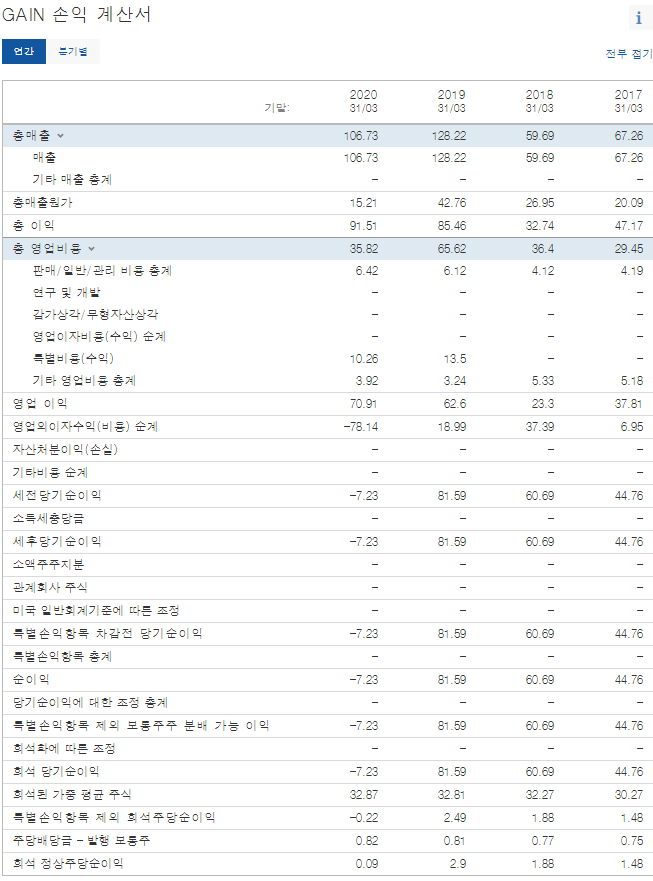Click the -78.14 interest income value
653x881 pixels.
[361, 426]
